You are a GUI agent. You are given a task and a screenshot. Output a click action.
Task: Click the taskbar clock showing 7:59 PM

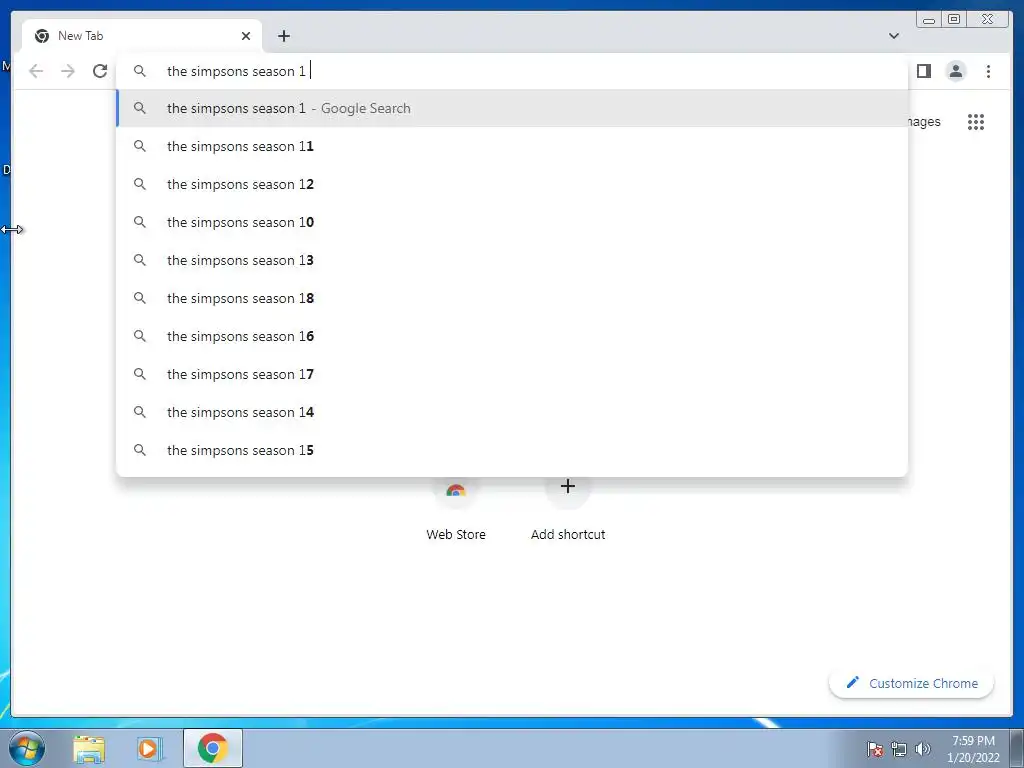tap(973, 749)
